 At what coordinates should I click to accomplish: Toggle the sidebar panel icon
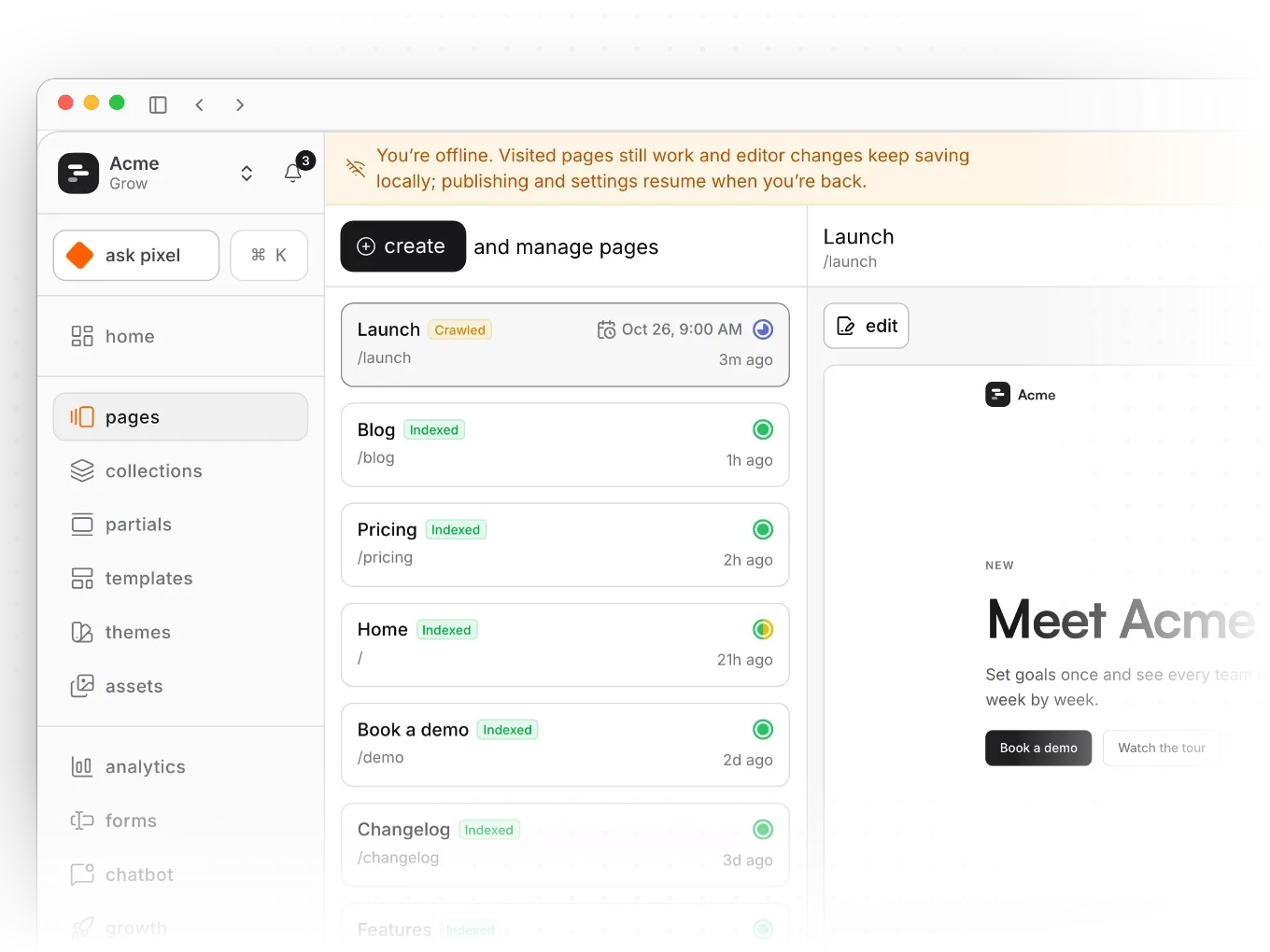click(x=158, y=105)
